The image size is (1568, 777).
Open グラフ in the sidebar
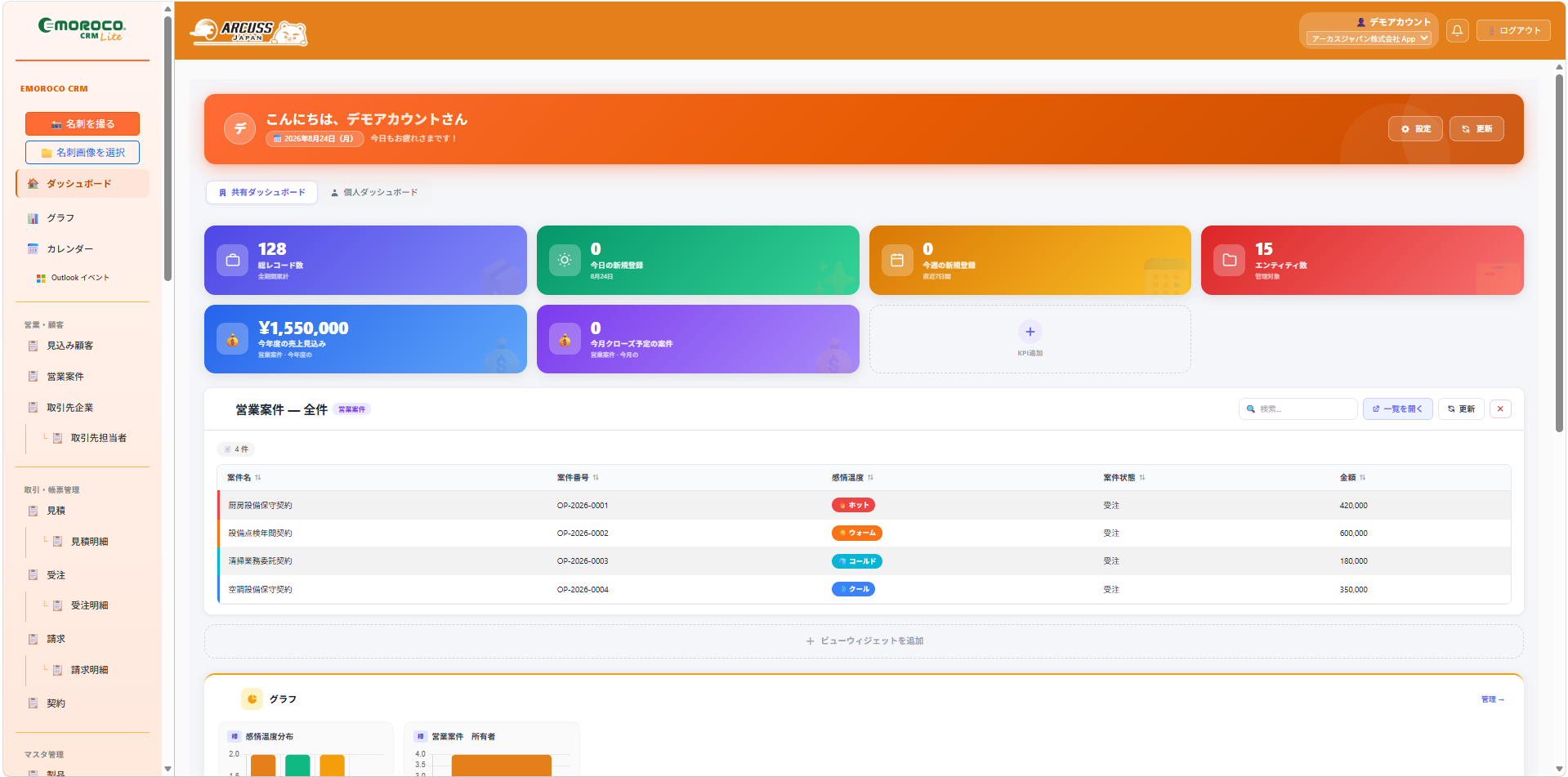[x=60, y=218]
